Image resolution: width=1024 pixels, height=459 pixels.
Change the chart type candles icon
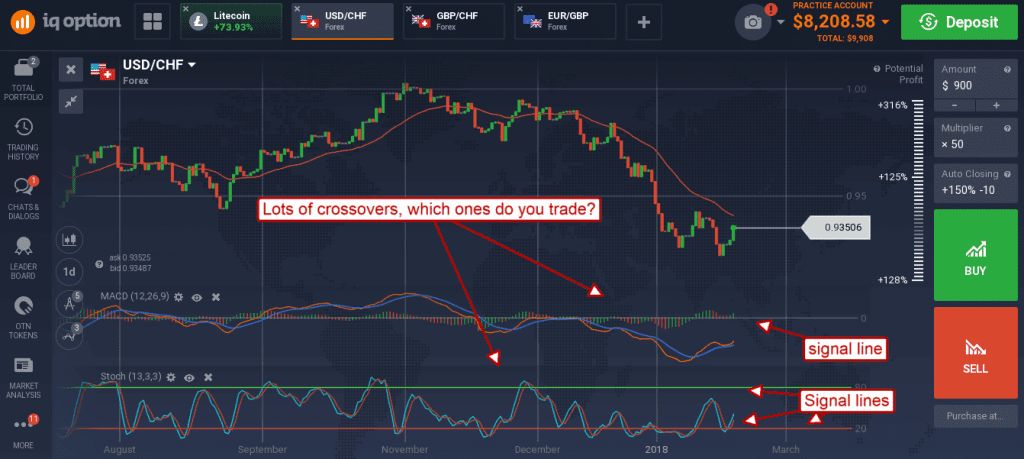(x=69, y=240)
